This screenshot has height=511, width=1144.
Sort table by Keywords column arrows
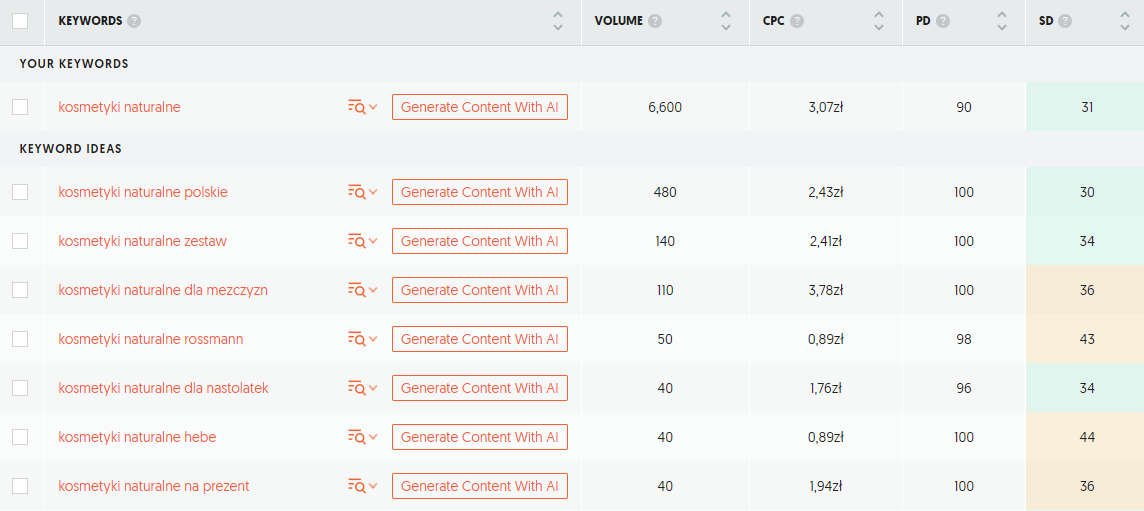pyautogui.click(x=558, y=21)
